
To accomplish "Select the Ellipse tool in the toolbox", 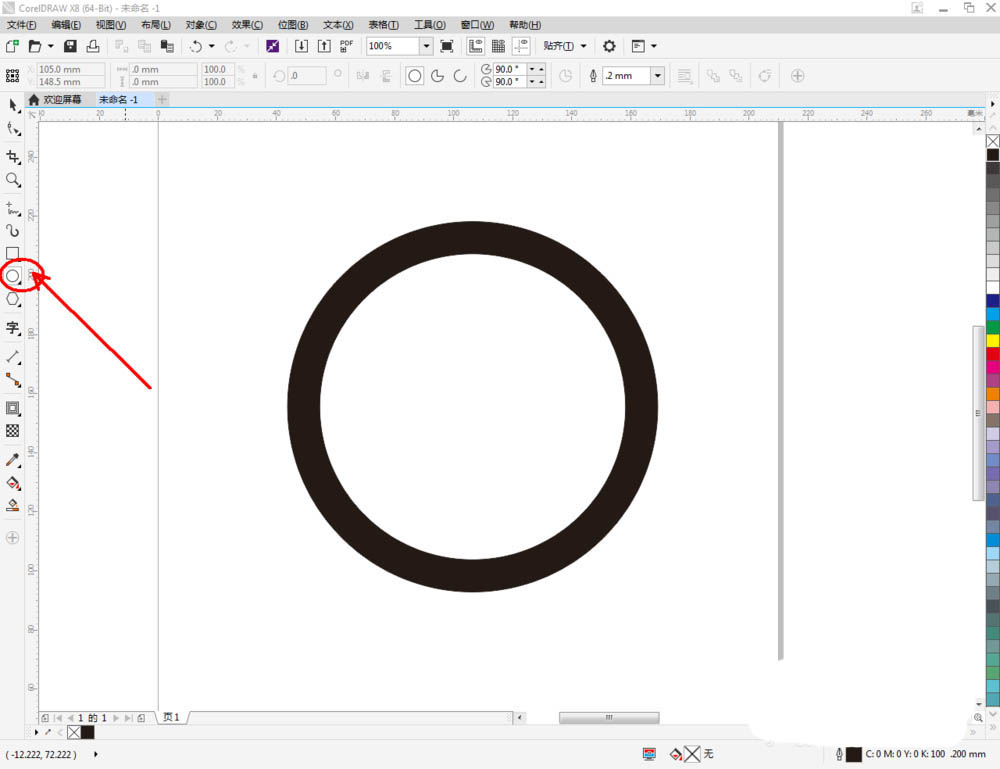I will click(13, 276).
